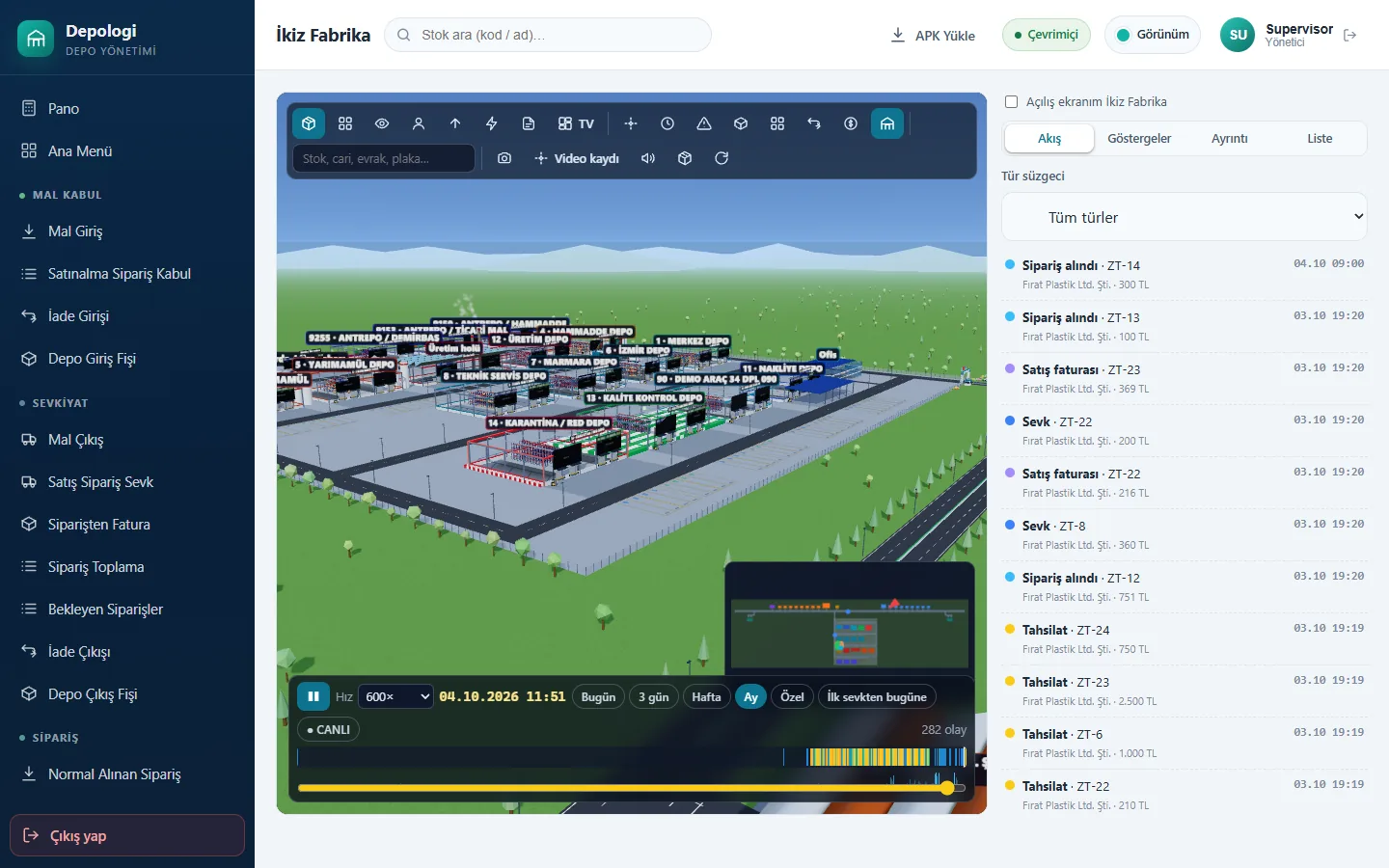Click the person icon in 3D toolbar

click(419, 123)
